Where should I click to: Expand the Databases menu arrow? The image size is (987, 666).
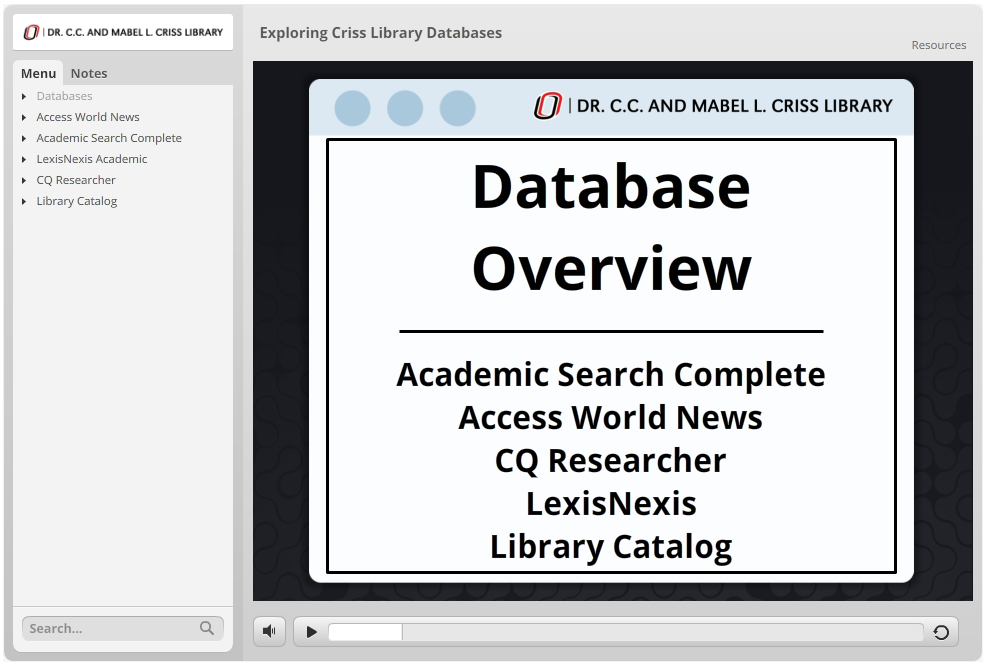24,96
